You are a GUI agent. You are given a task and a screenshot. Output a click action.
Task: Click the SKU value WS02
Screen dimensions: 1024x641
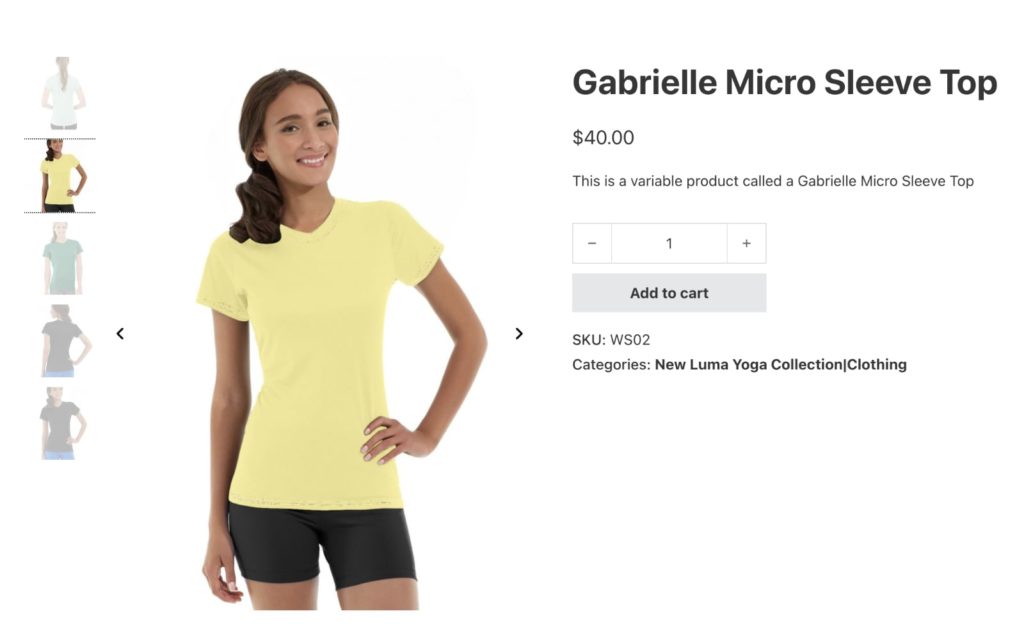pos(630,339)
